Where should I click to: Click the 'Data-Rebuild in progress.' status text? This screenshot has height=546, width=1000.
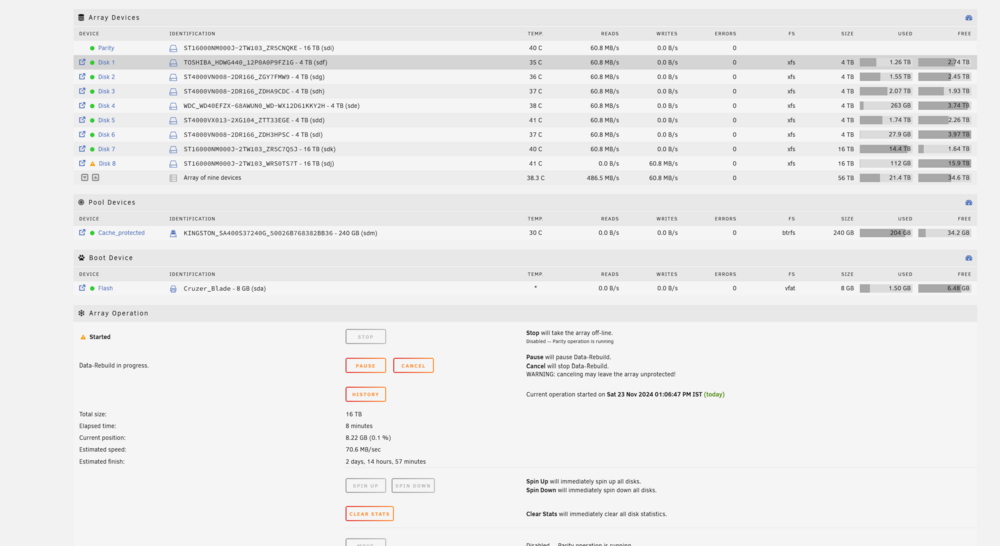click(114, 365)
